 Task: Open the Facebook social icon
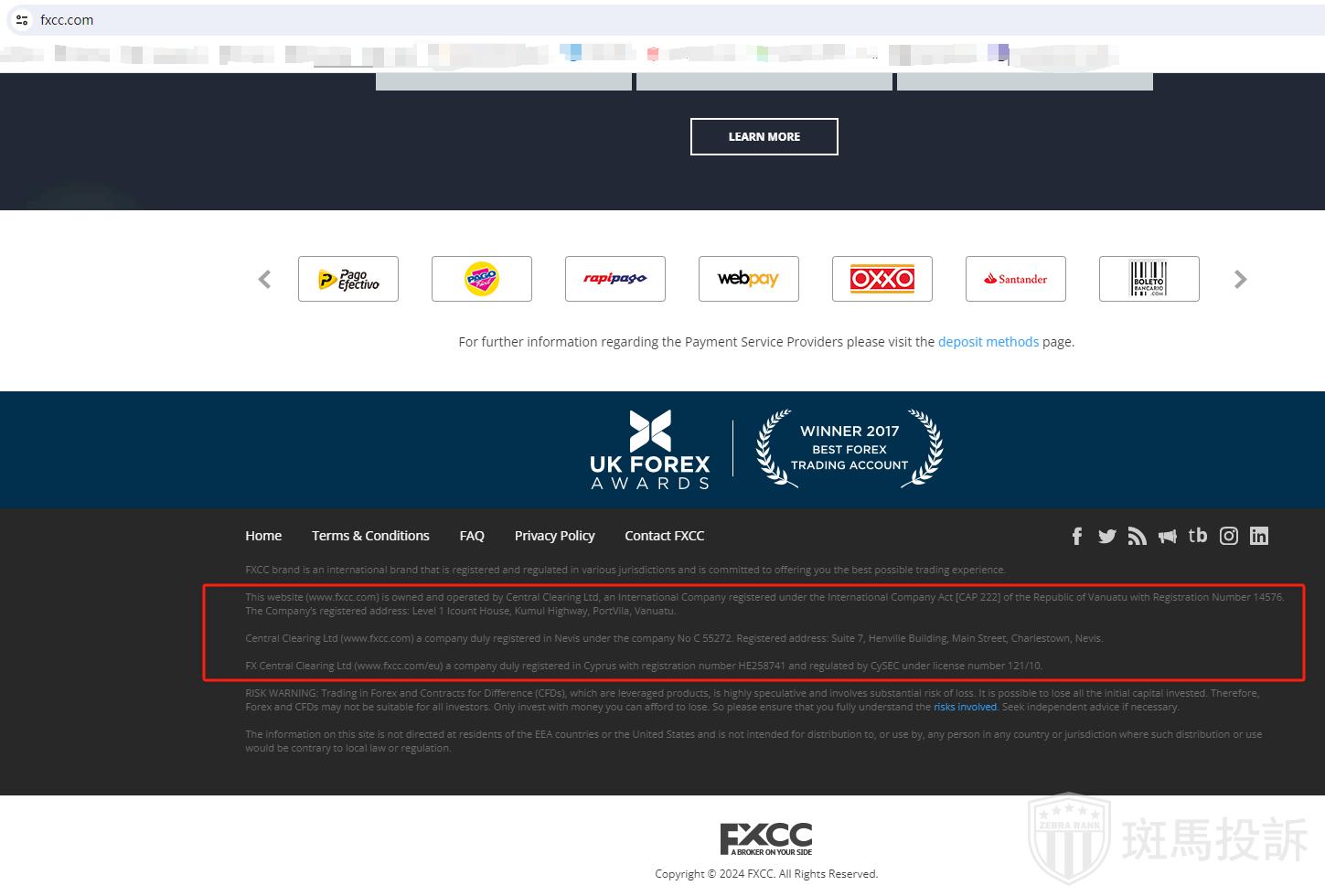click(1076, 537)
